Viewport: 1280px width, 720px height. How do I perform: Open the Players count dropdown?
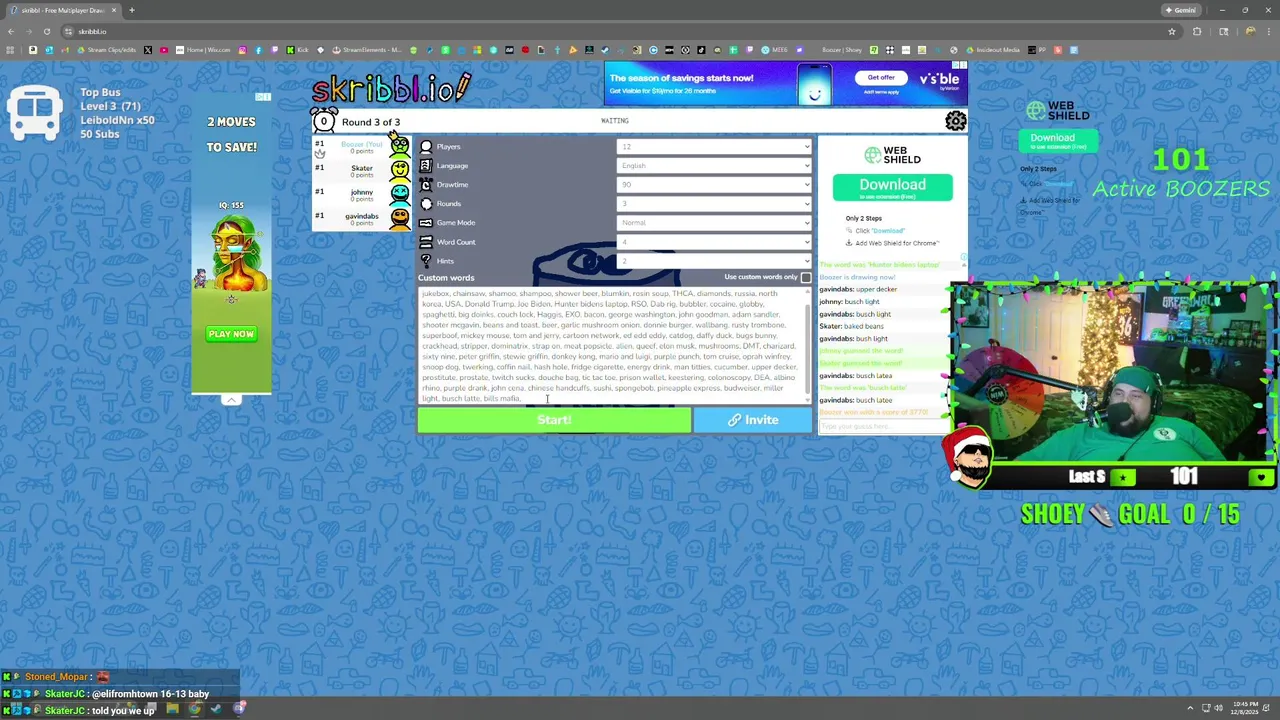click(714, 147)
